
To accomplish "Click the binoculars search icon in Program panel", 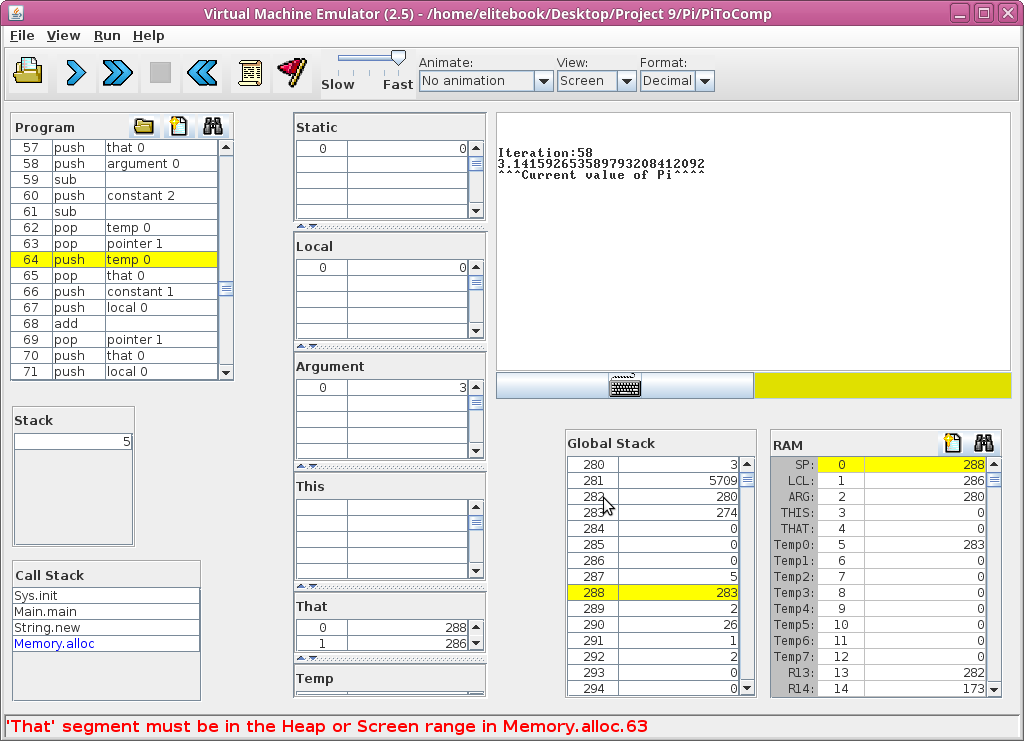I will point(212,126).
